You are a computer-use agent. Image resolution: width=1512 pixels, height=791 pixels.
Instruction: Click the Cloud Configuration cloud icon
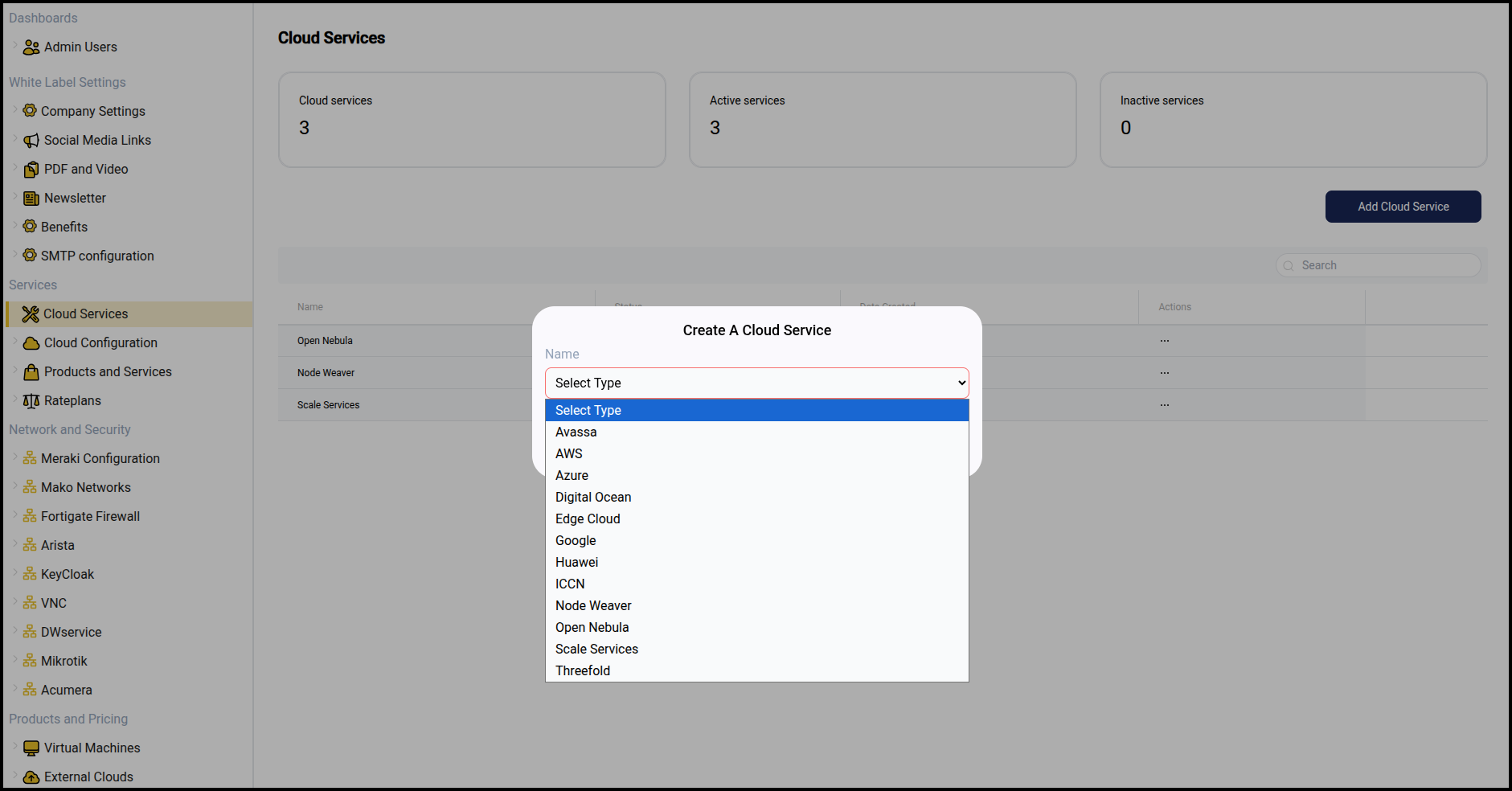(x=31, y=343)
